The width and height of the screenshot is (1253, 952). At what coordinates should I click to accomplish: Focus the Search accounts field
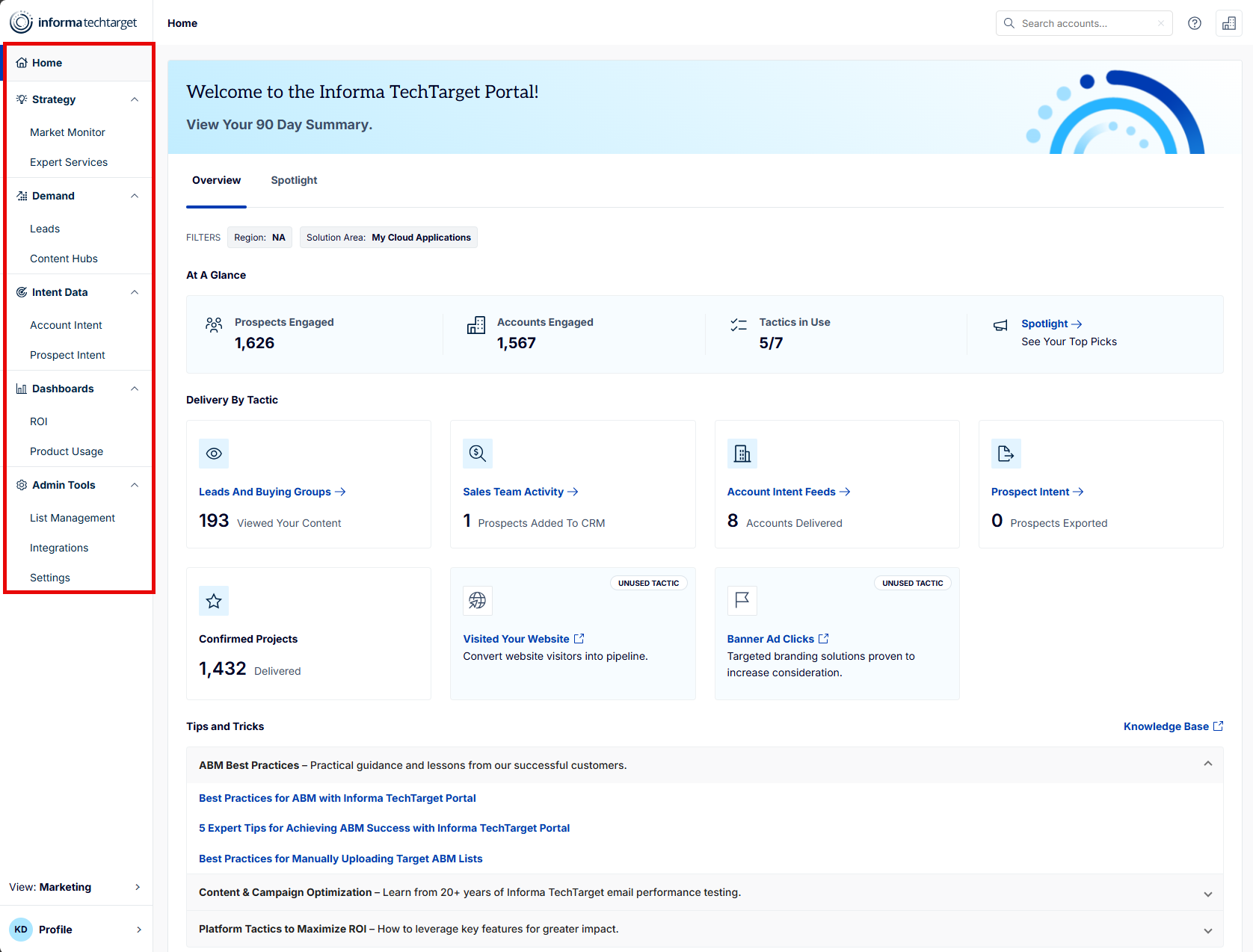point(1084,23)
